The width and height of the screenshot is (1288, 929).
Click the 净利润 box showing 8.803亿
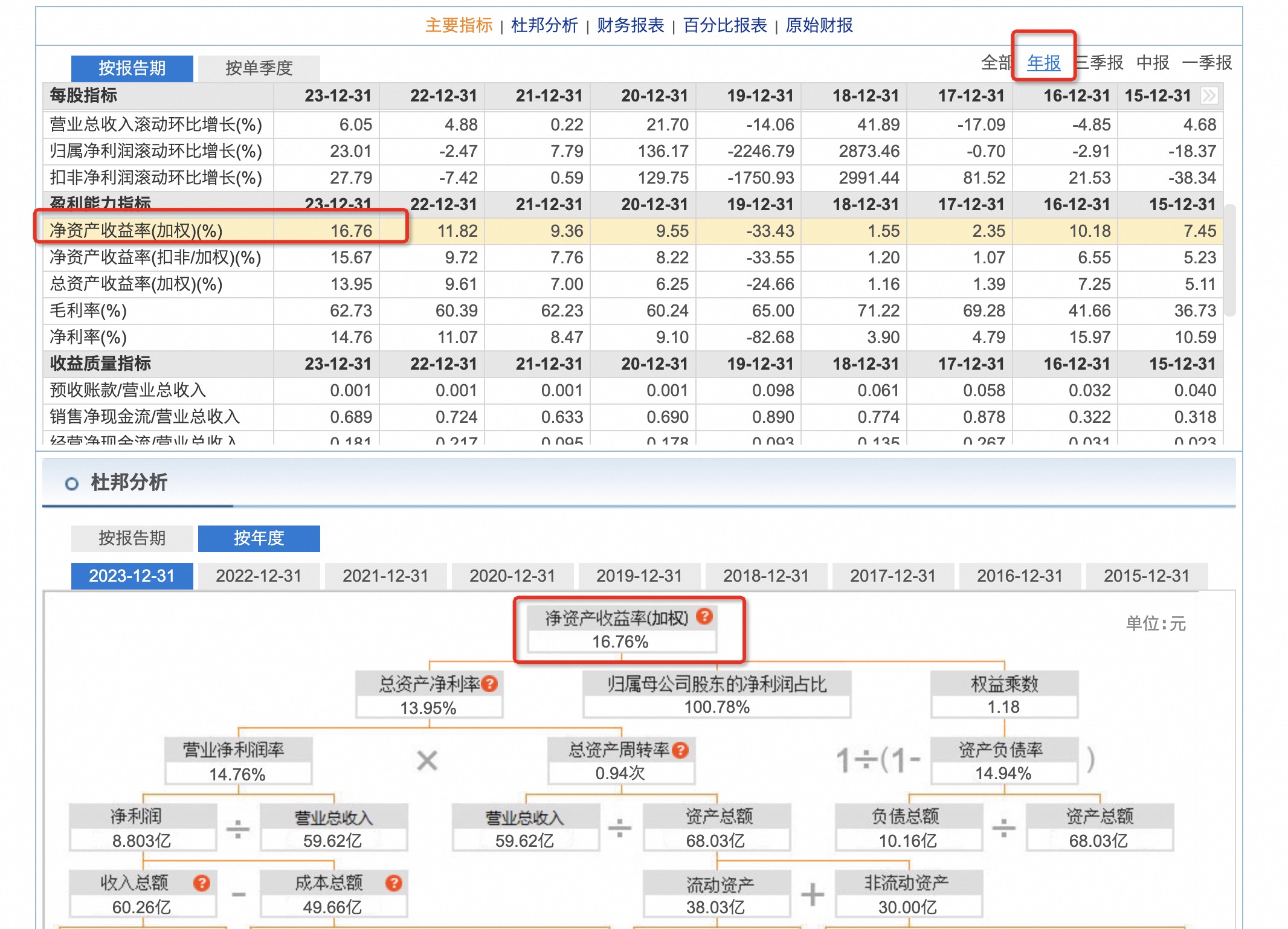pyautogui.click(x=143, y=828)
